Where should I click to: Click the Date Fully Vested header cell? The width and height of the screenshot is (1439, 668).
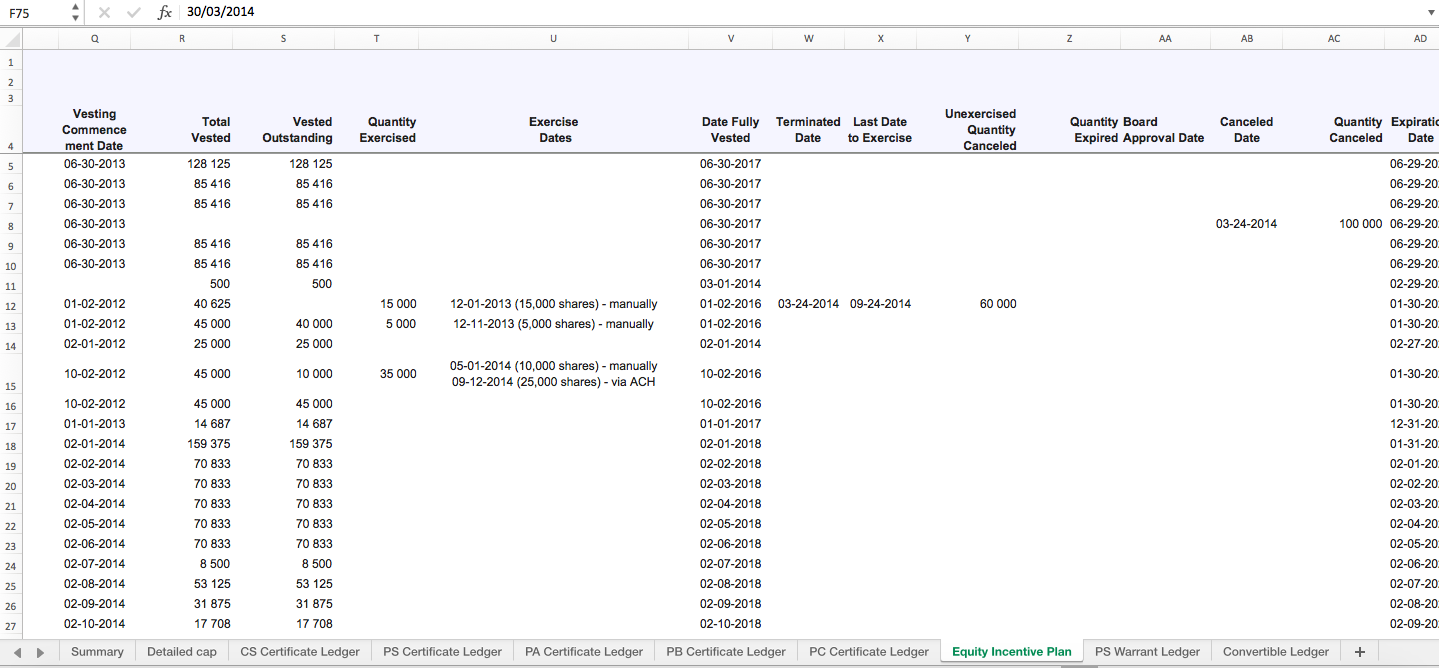[730, 130]
